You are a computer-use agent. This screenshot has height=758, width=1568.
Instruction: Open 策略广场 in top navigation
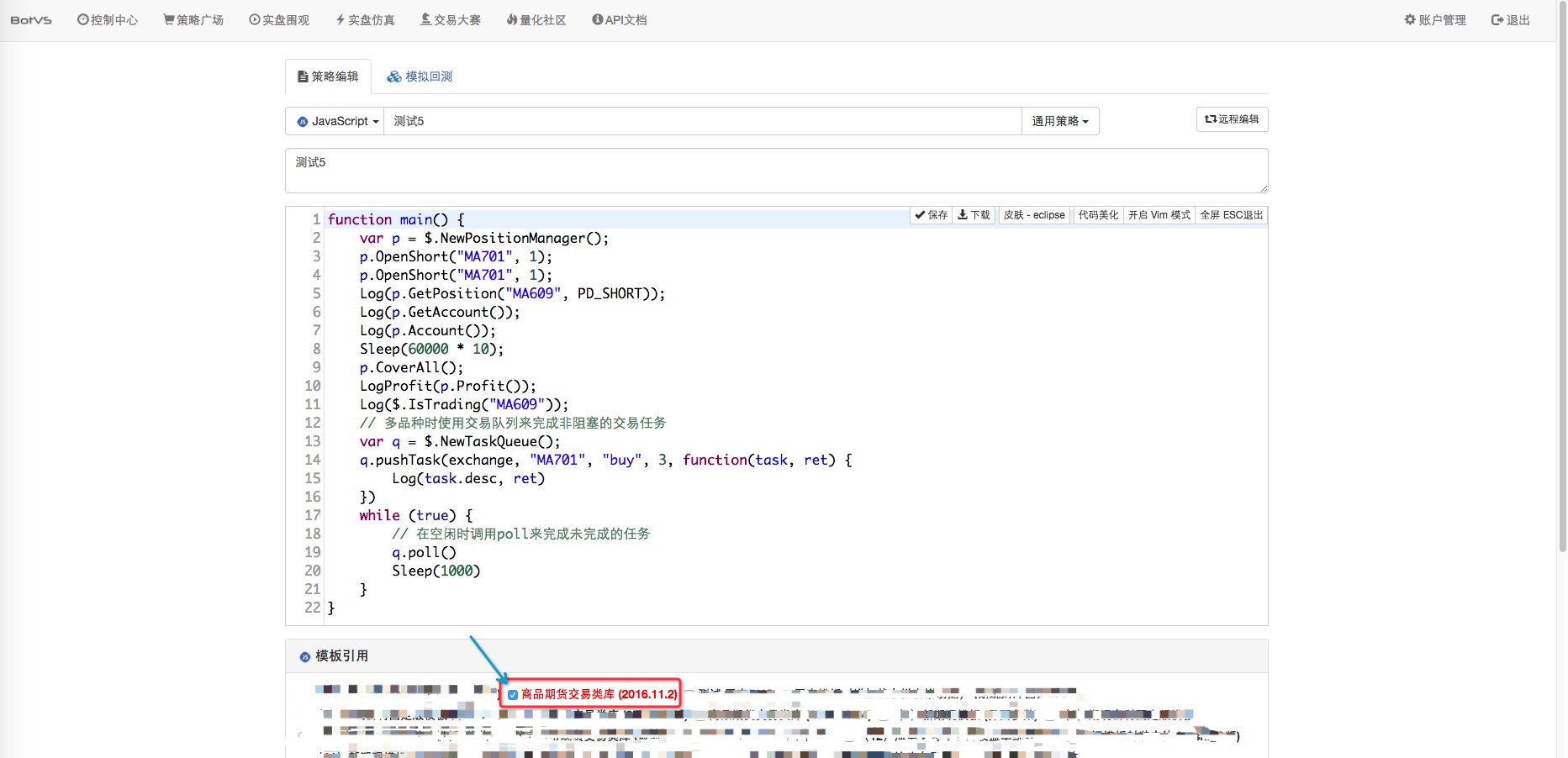(x=193, y=20)
